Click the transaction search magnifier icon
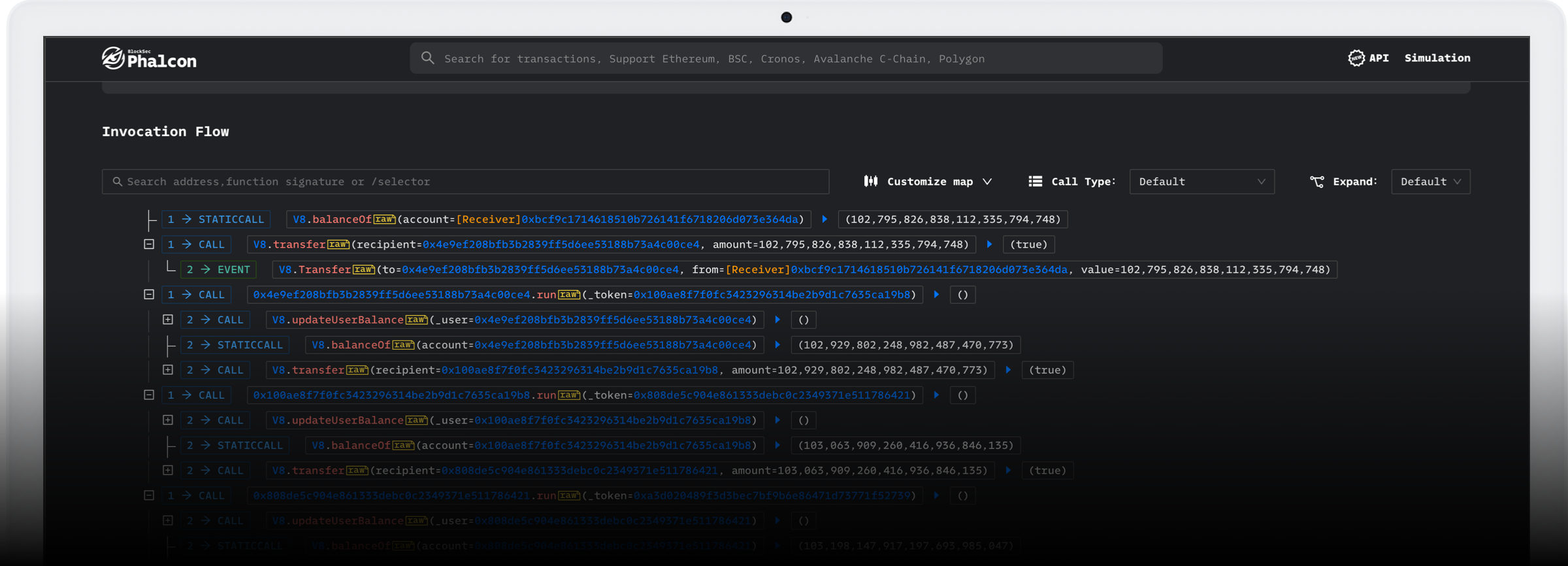1568x566 pixels. [428, 58]
